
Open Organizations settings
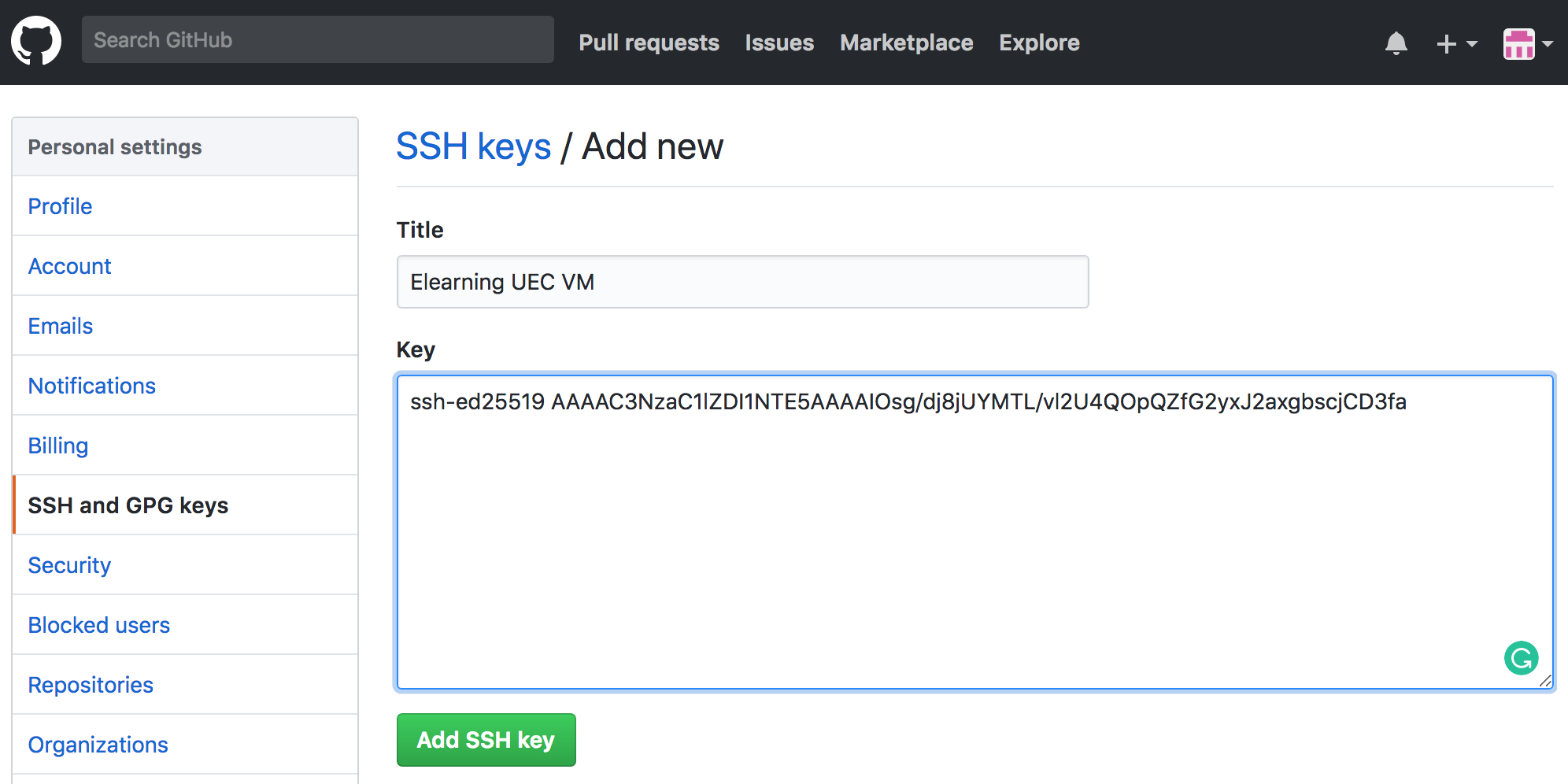tap(185, 745)
